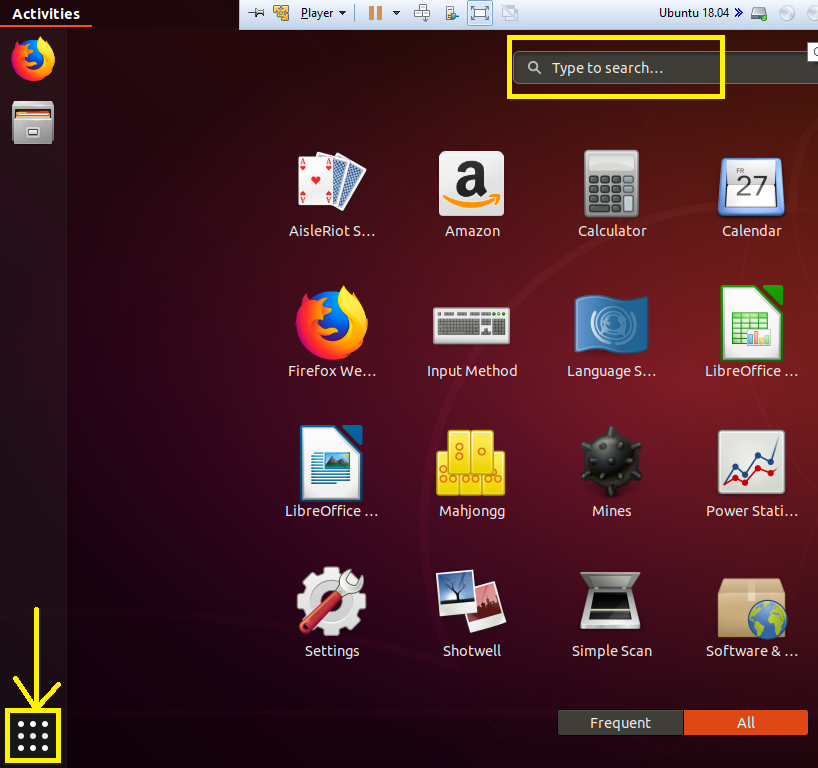
Task: Expand the Ubuntu 18.04 chevron arrows
Action: click(738, 13)
